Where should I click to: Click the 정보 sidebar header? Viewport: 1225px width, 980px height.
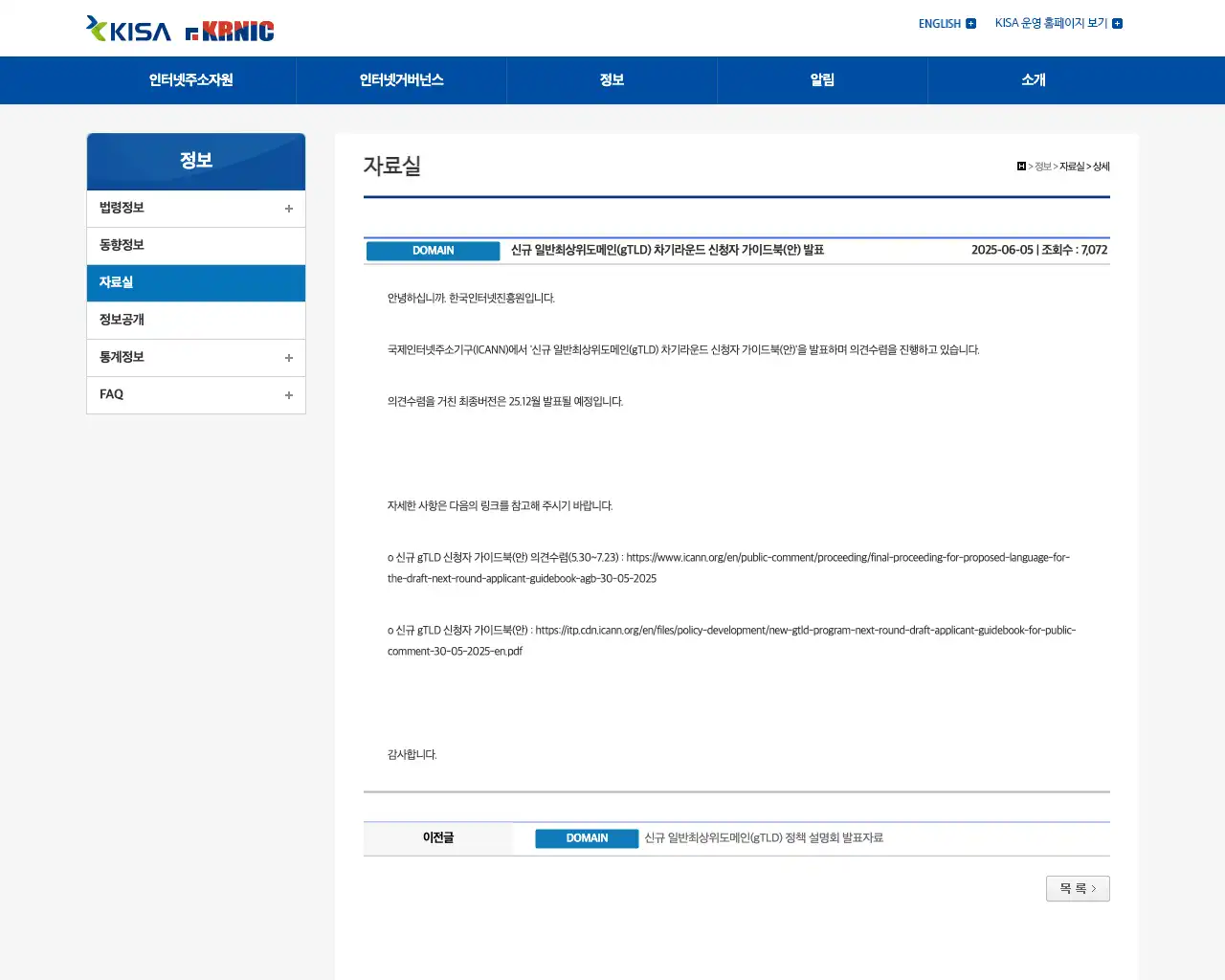[196, 162]
